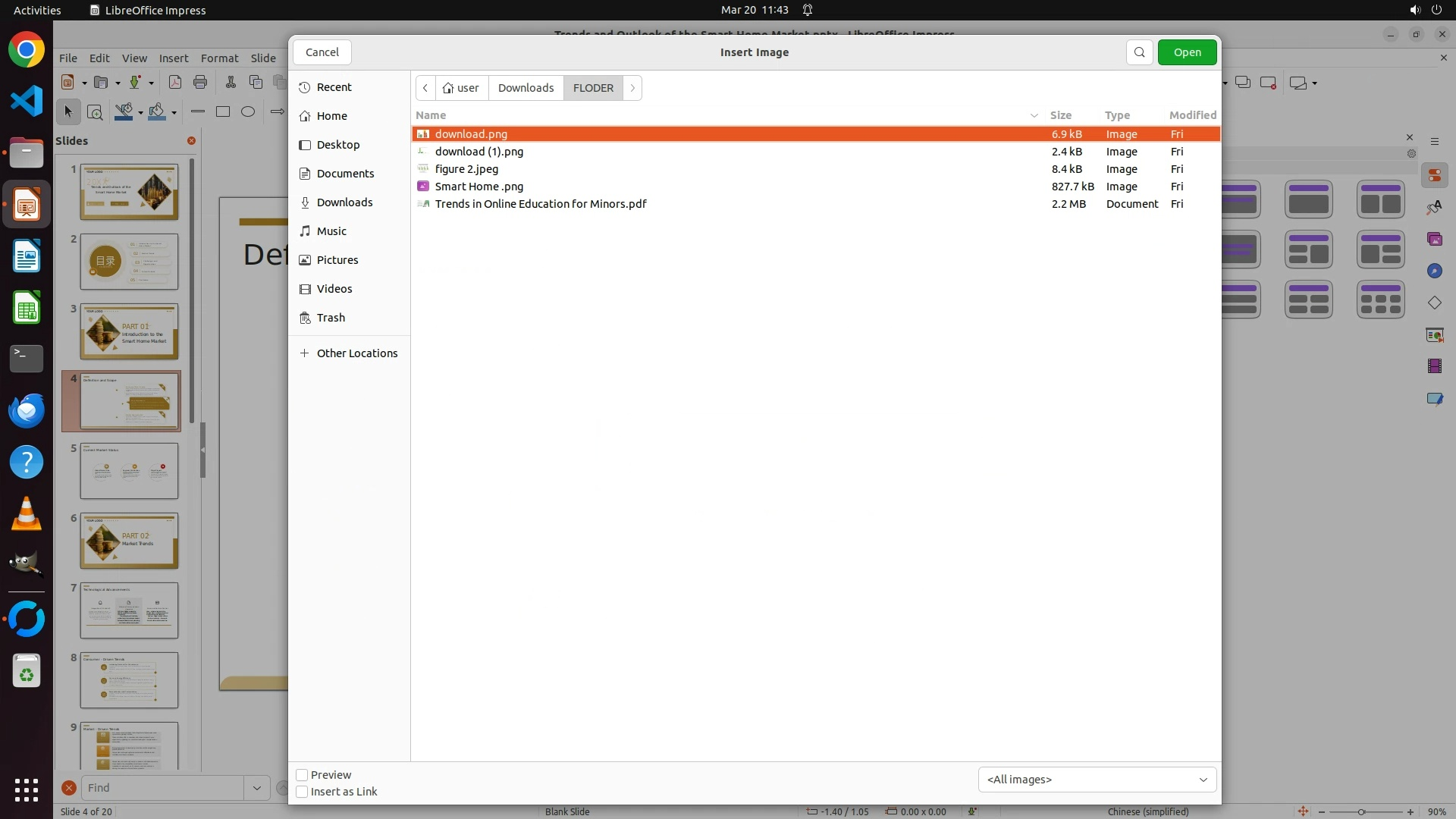Open the VLC media player from the dock
The image size is (1456, 819).
(27, 513)
